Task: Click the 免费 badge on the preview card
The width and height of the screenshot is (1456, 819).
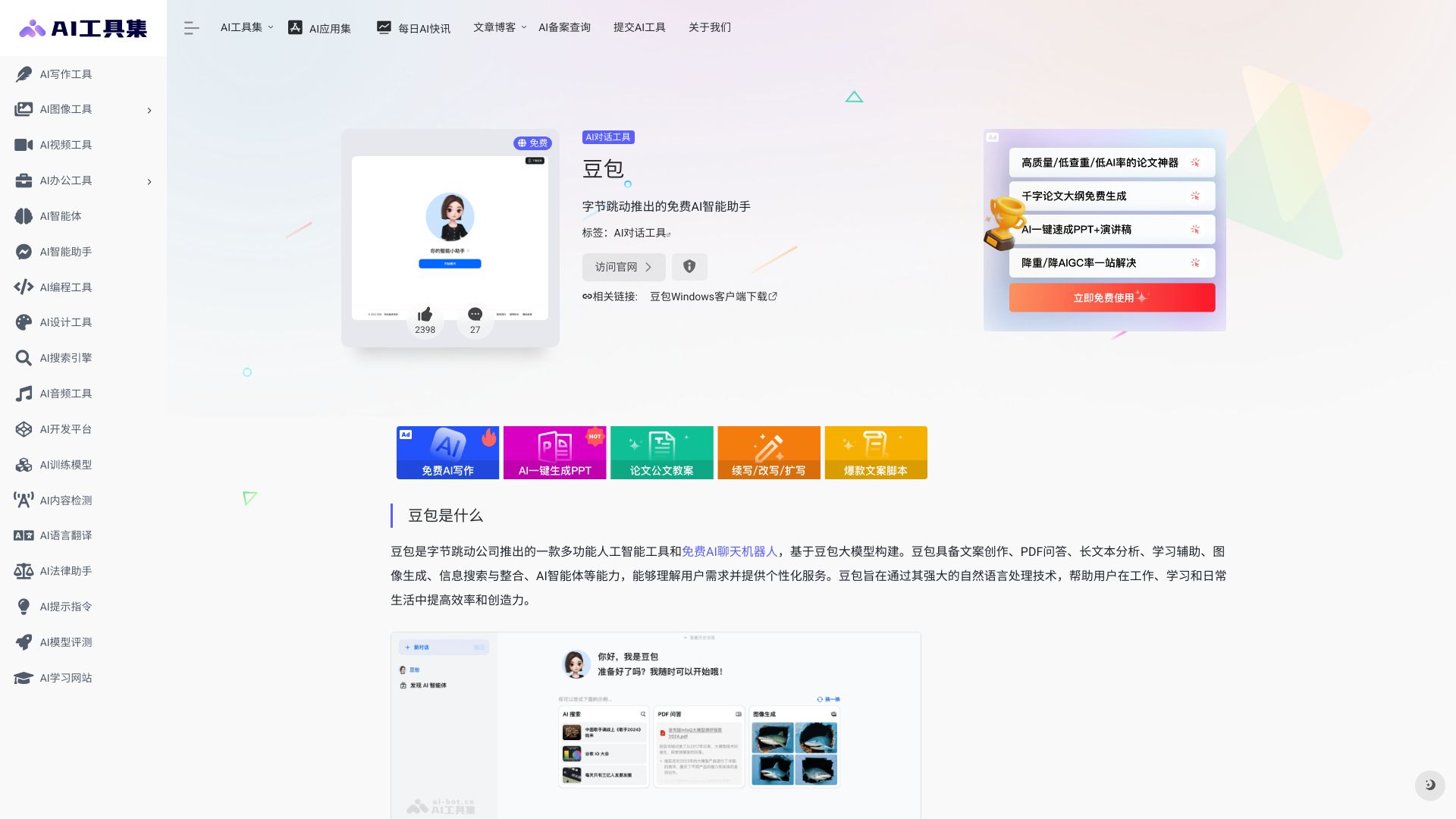Action: coord(532,143)
